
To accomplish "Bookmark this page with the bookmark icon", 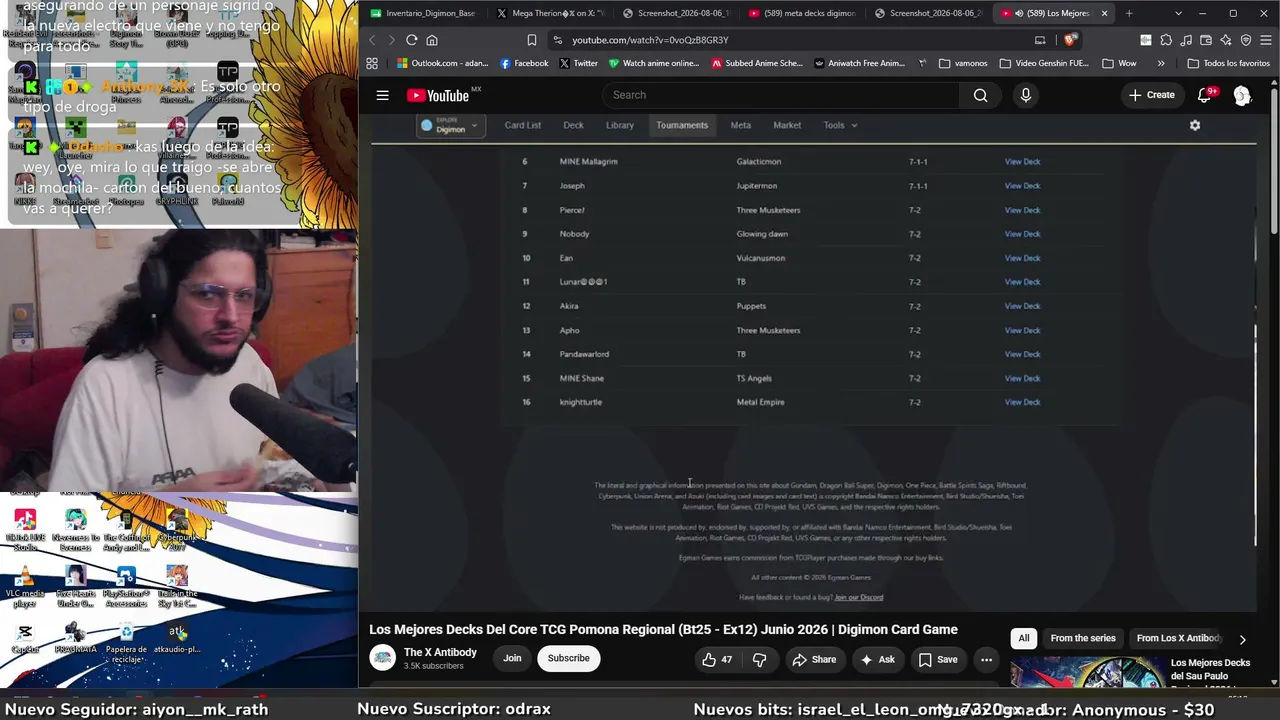I will click(x=532, y=40).
